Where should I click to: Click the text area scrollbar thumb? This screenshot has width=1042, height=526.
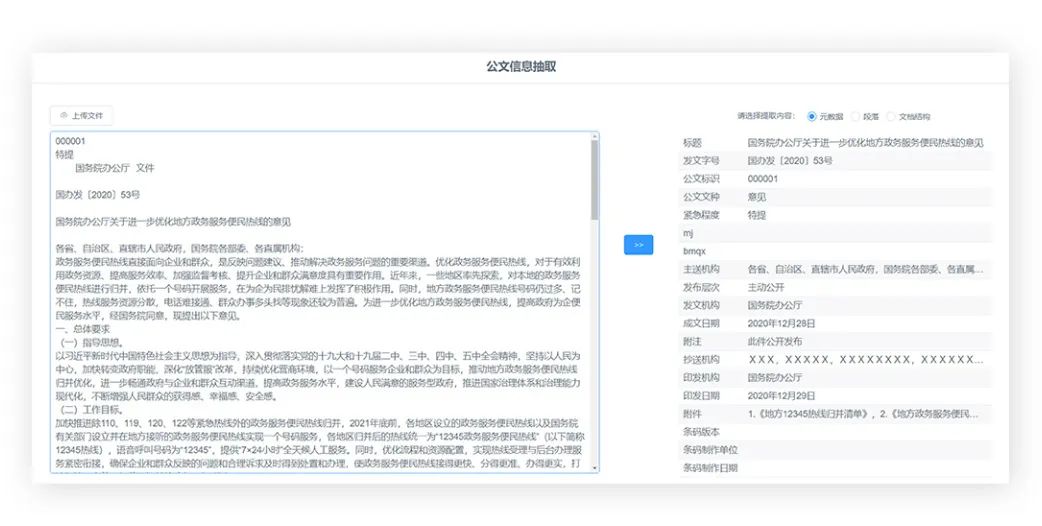(594, 180)
